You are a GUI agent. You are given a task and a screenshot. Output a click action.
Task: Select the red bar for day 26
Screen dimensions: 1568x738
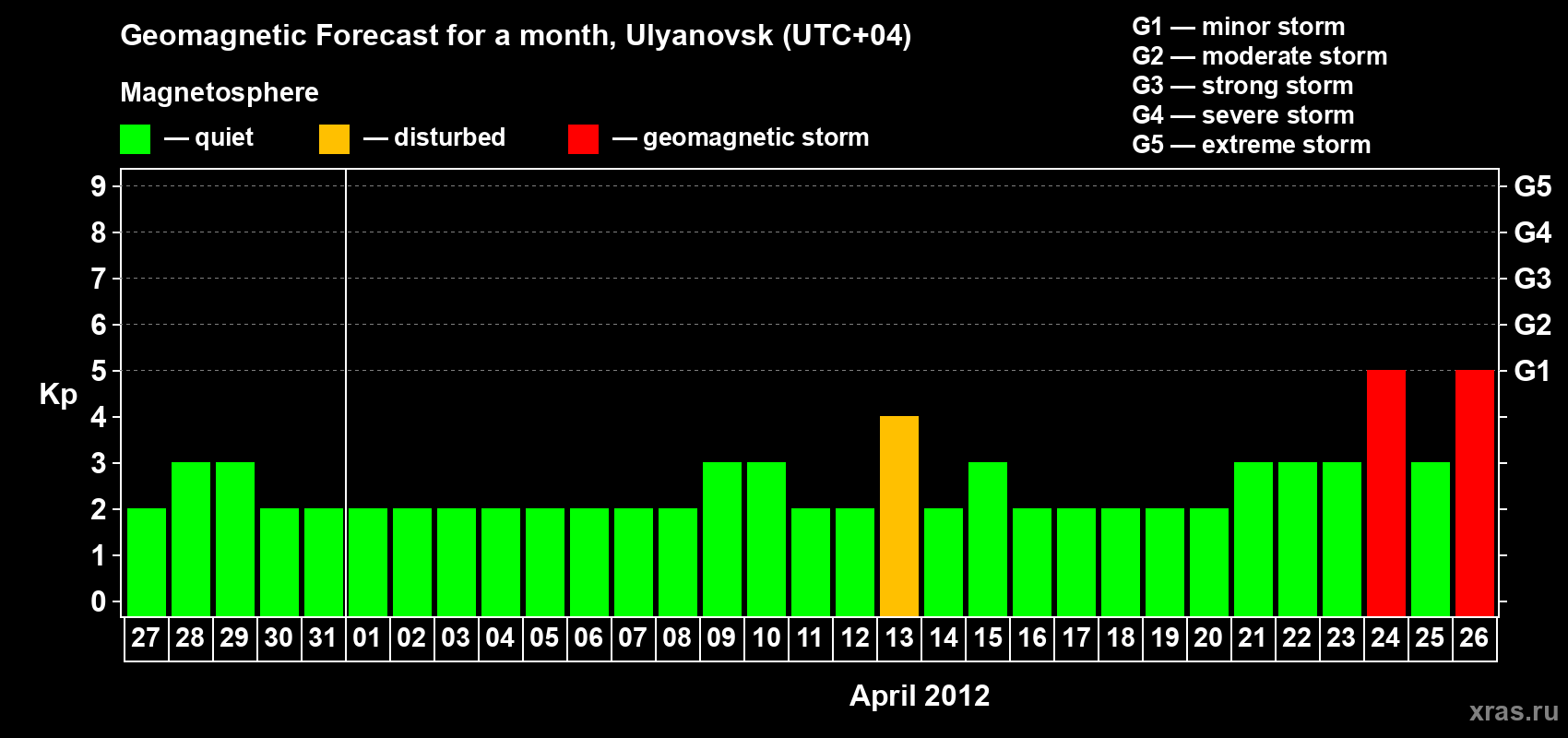click(x=1475, y=493)
